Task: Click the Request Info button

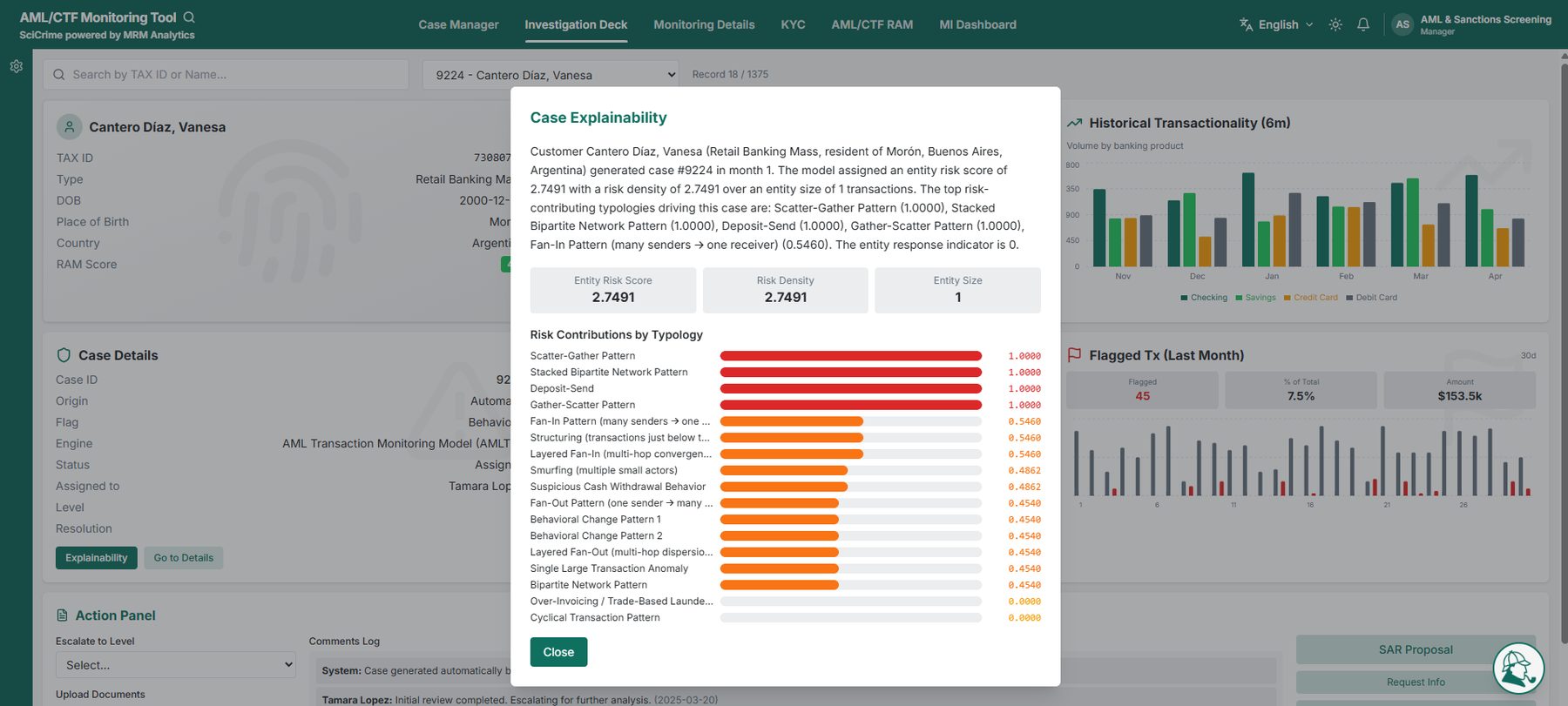Action: tap(1416, 682)
